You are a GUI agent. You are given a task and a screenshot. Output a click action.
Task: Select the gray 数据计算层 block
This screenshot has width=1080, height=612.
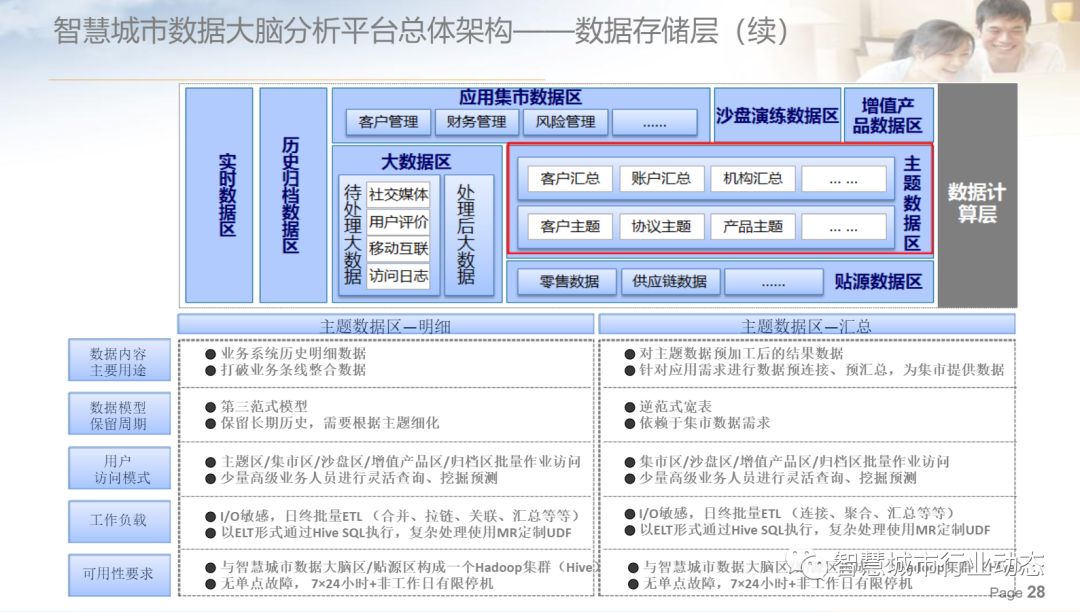[977, 196]
